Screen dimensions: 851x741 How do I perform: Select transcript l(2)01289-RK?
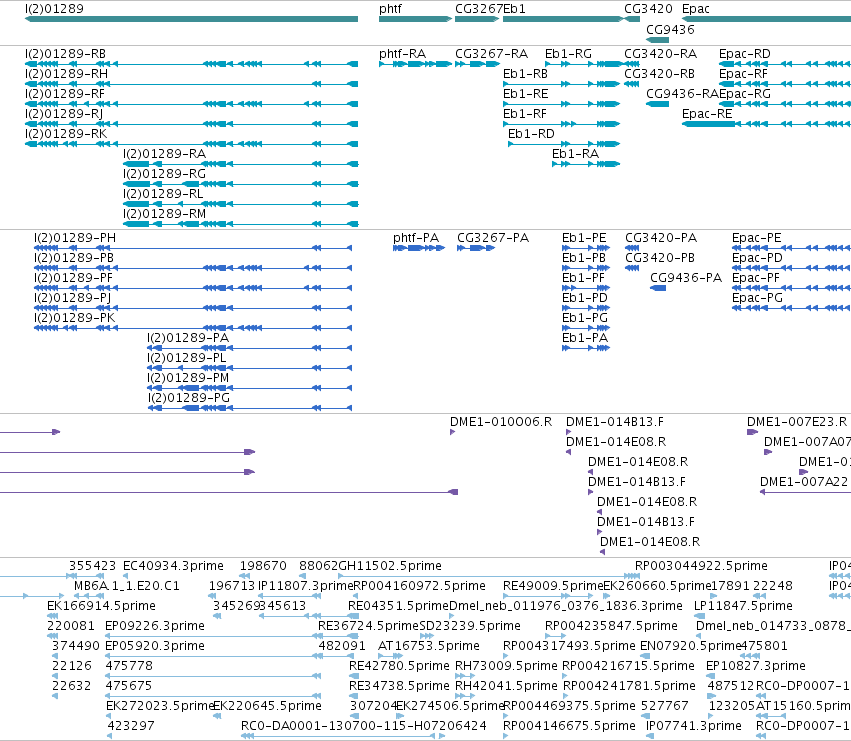click(66, 134)
